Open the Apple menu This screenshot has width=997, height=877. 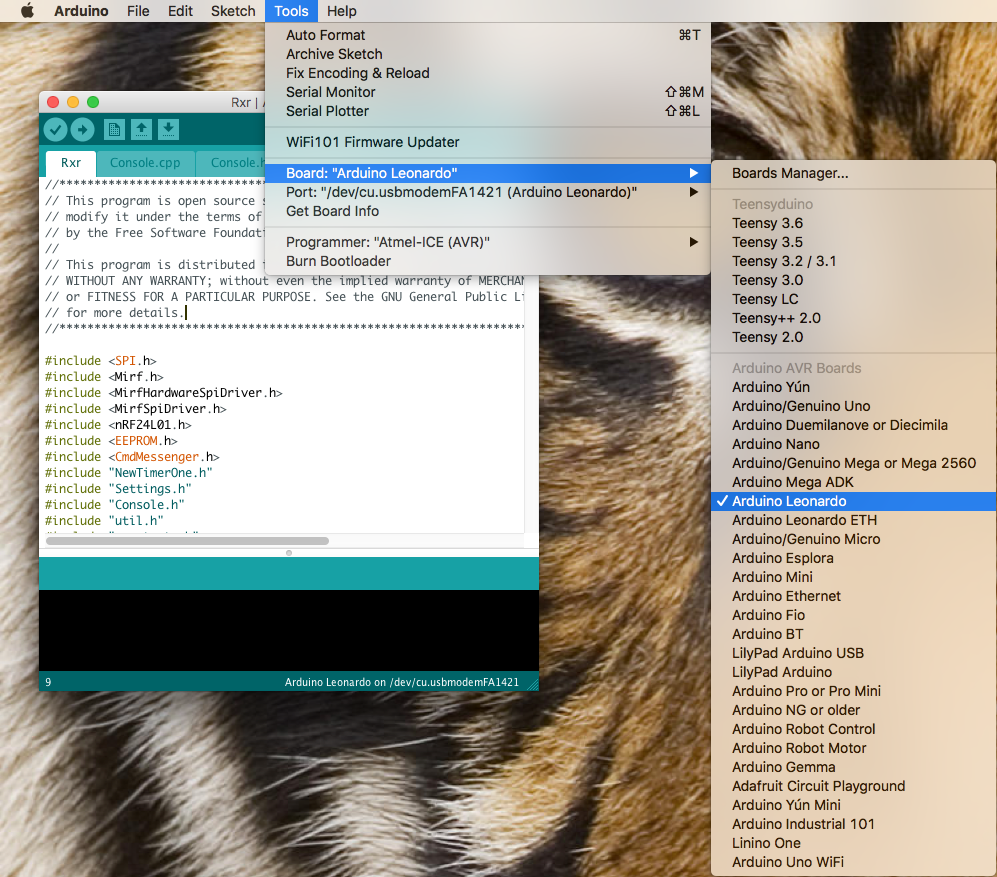click(x=27, y=11)
